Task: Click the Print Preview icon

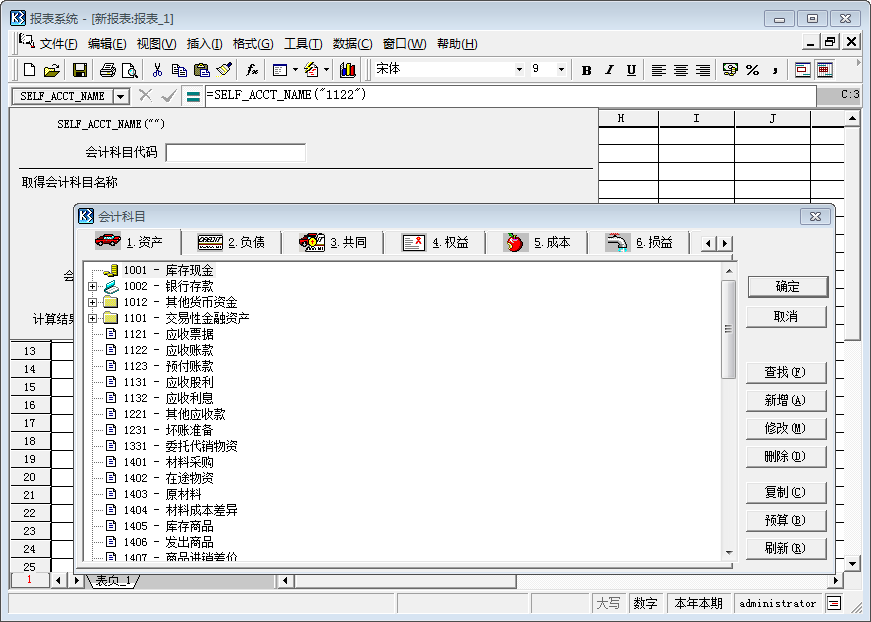Action: (x=128, y=68)
